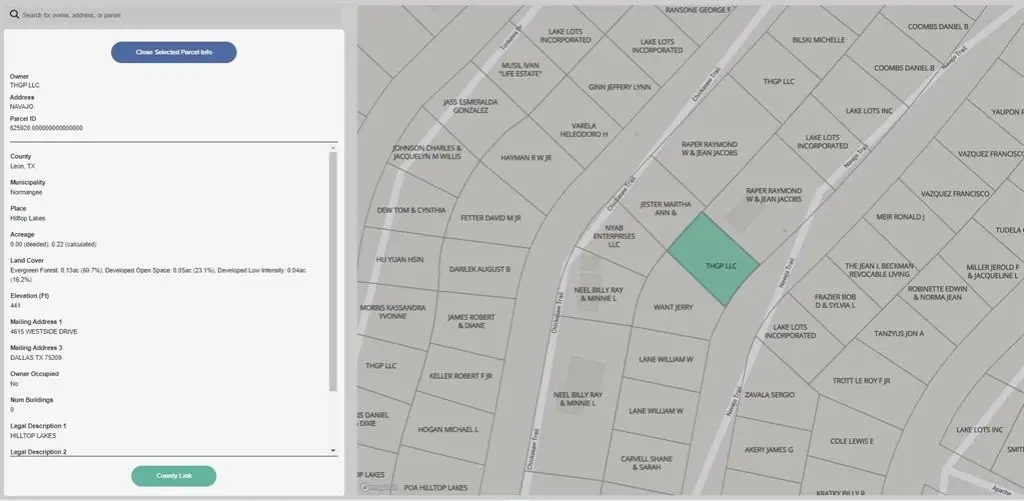This screenshot has width=1024, height=501.
Task: Focus the owner, address, or parcel search field
Action: coord(180,15)
